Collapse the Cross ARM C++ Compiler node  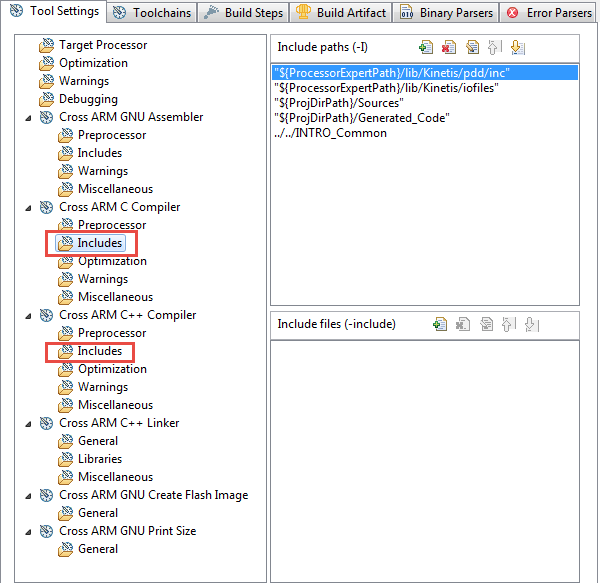[x=28, y=316]
